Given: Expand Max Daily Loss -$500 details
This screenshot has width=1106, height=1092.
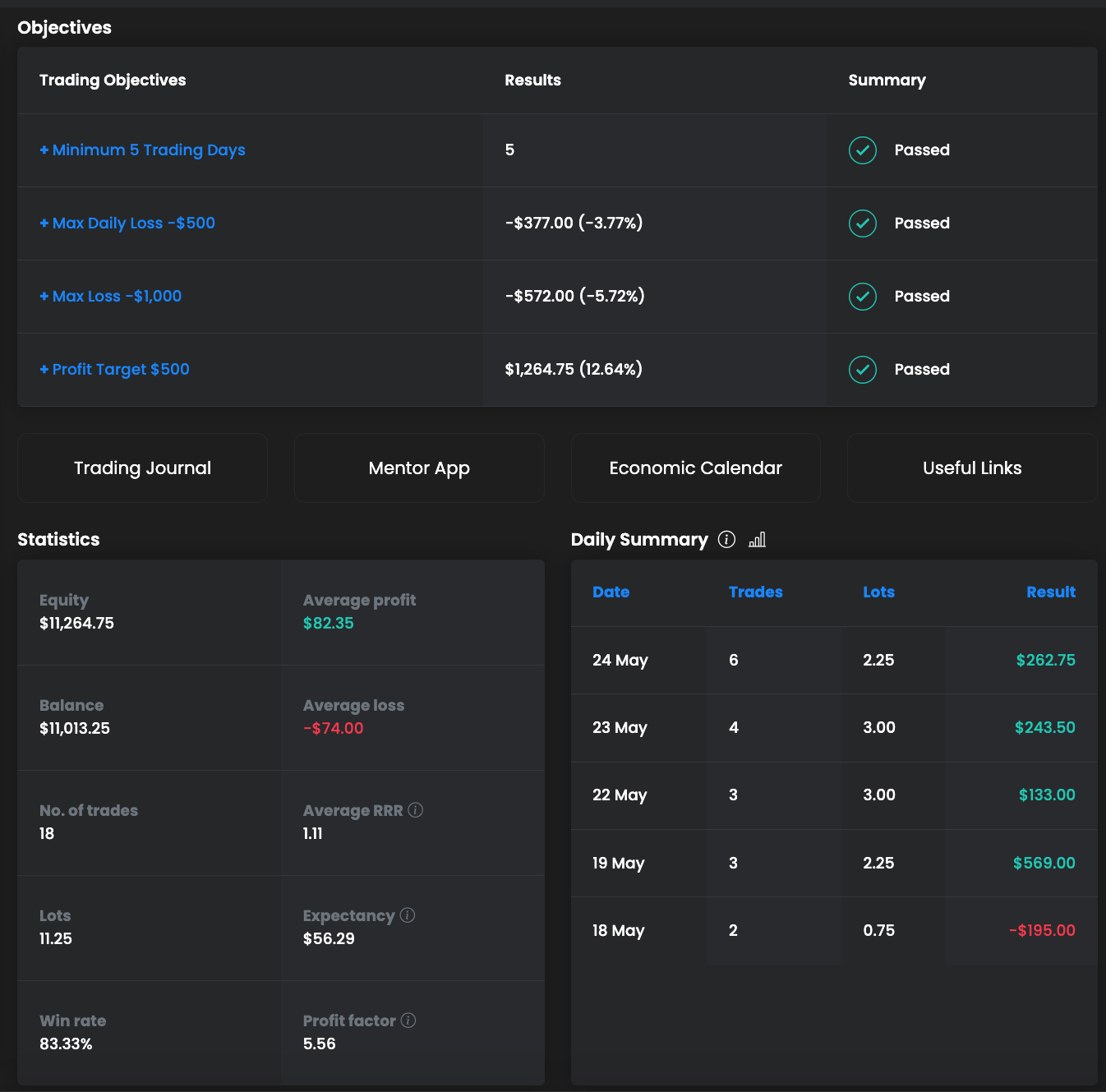Looking at the screenshot, I should point(127,223).
